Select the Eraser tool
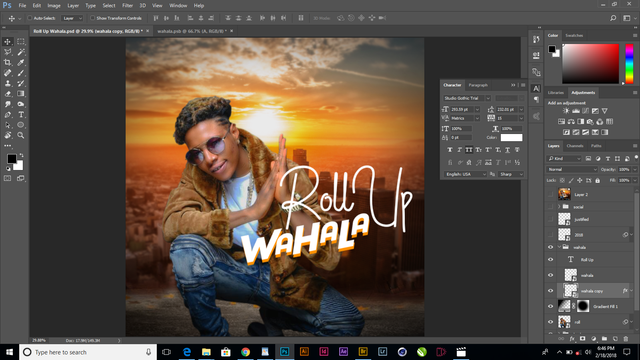The width and height of the screenshot is (640, 360). tap(8, 94)
